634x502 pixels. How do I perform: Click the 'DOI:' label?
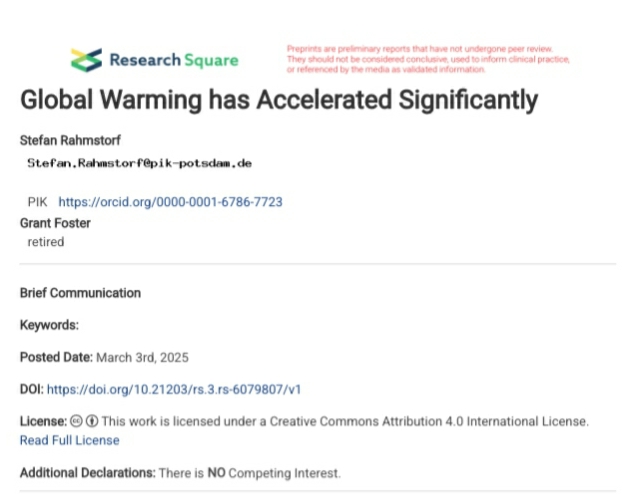32,389
